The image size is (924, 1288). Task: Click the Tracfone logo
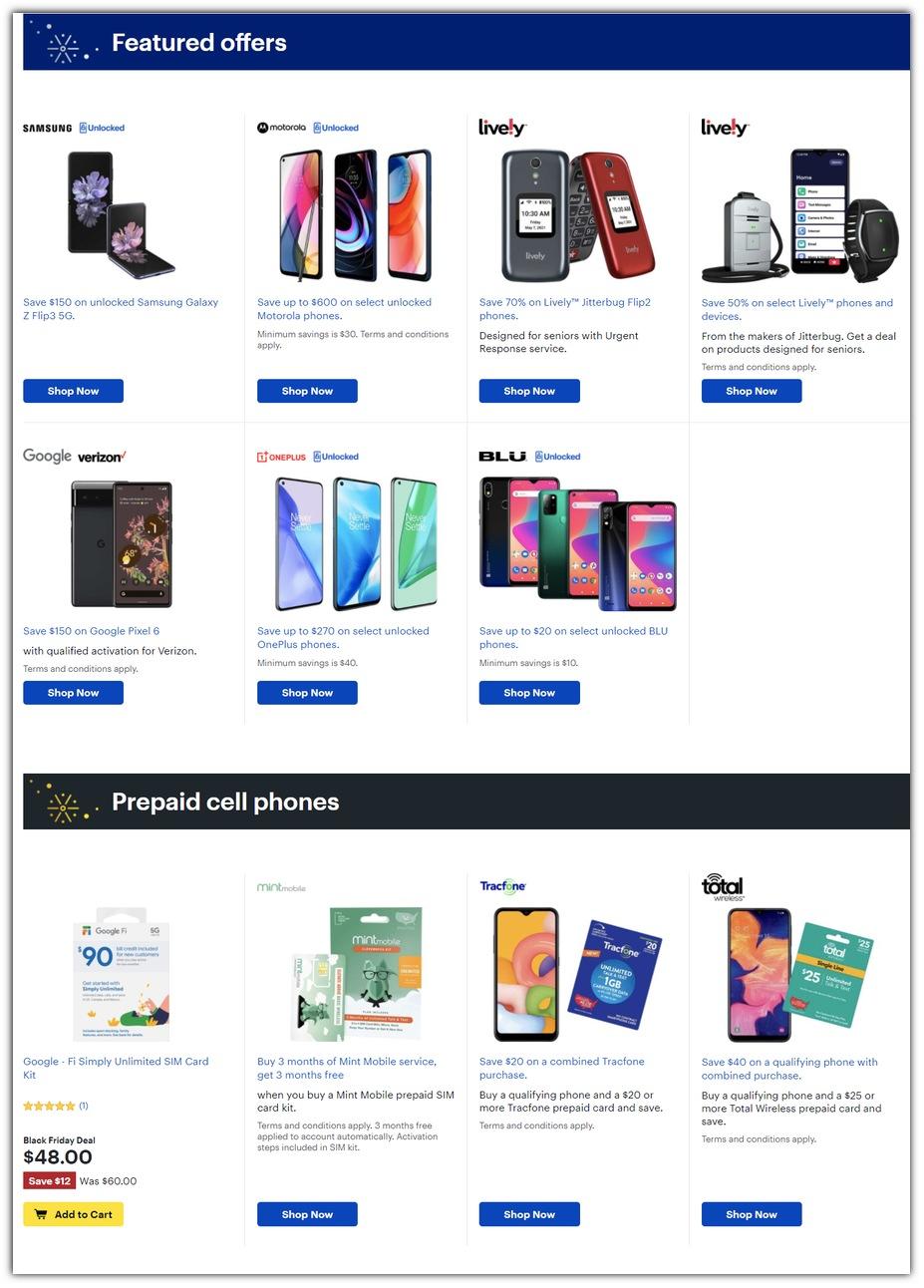[x=502, y=885]
